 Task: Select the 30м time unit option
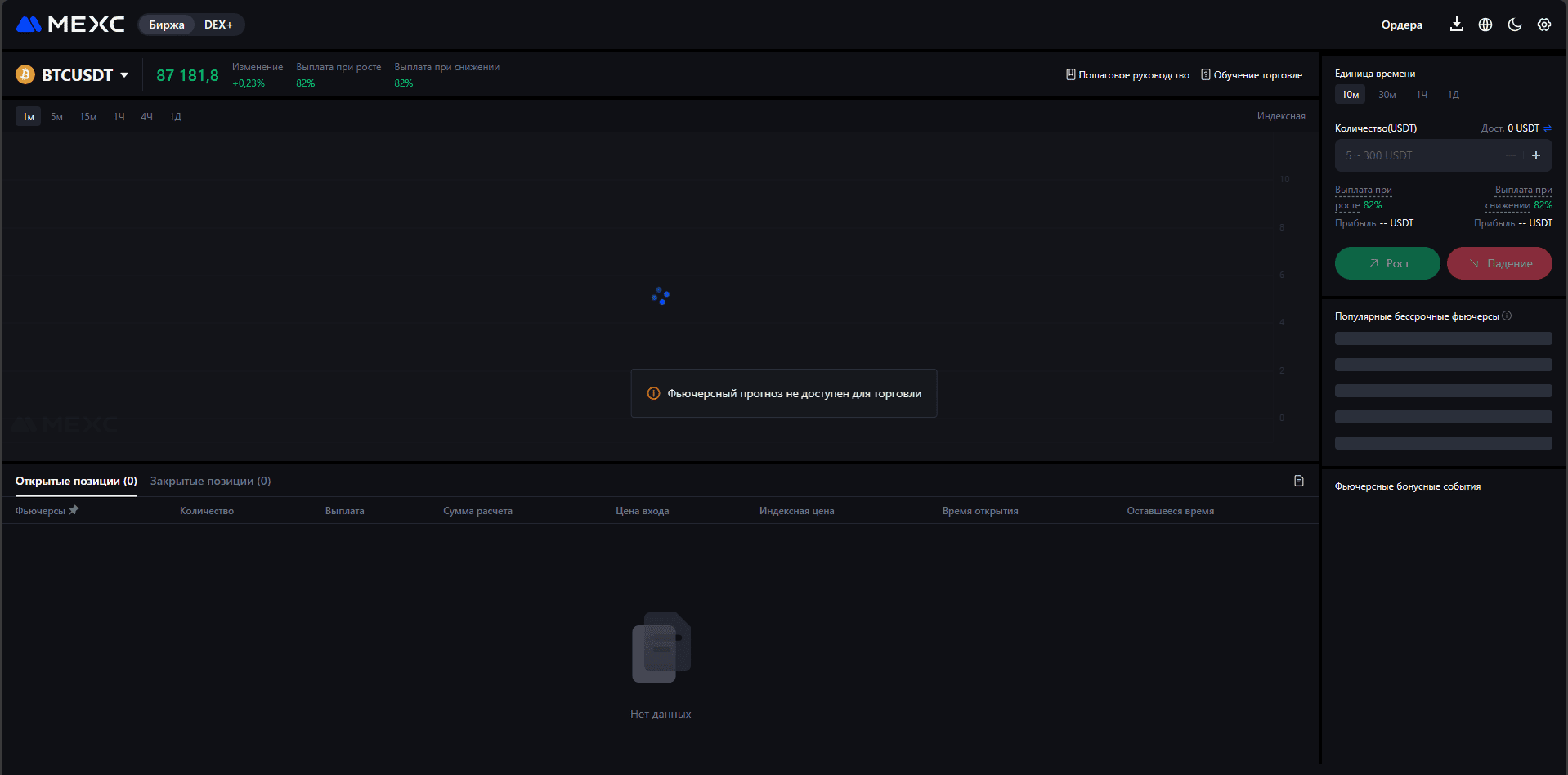tap(1387, 95)
